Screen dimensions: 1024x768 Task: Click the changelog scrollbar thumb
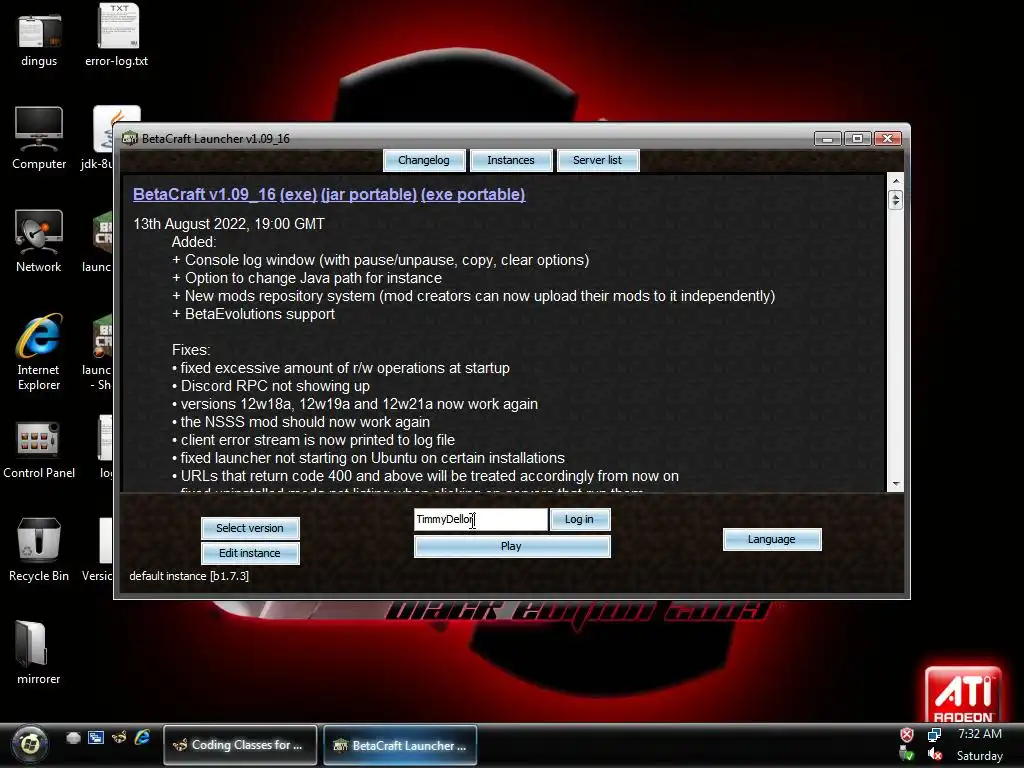(x=895, y=199)
